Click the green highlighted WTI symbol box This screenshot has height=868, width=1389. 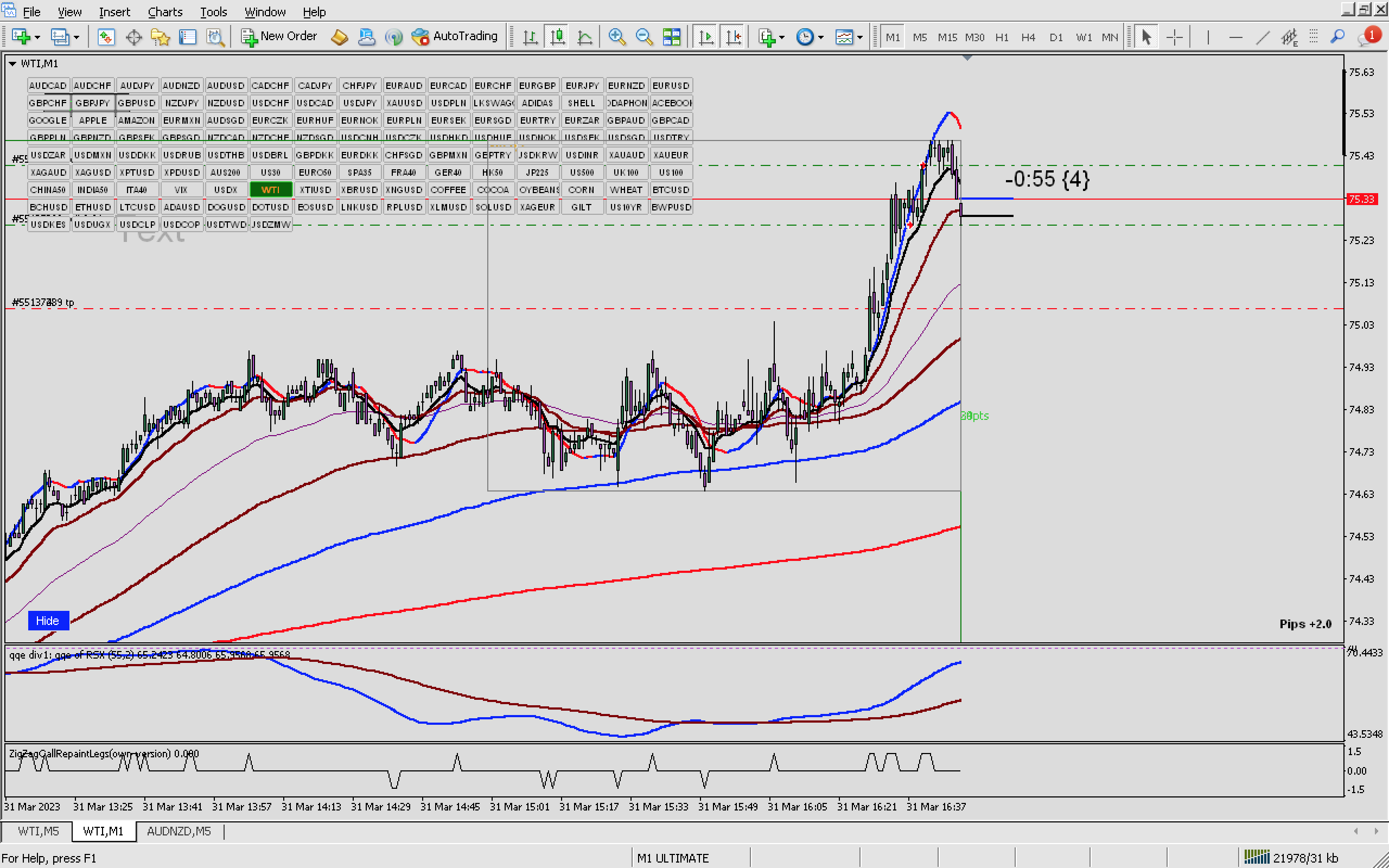point(270,189)
